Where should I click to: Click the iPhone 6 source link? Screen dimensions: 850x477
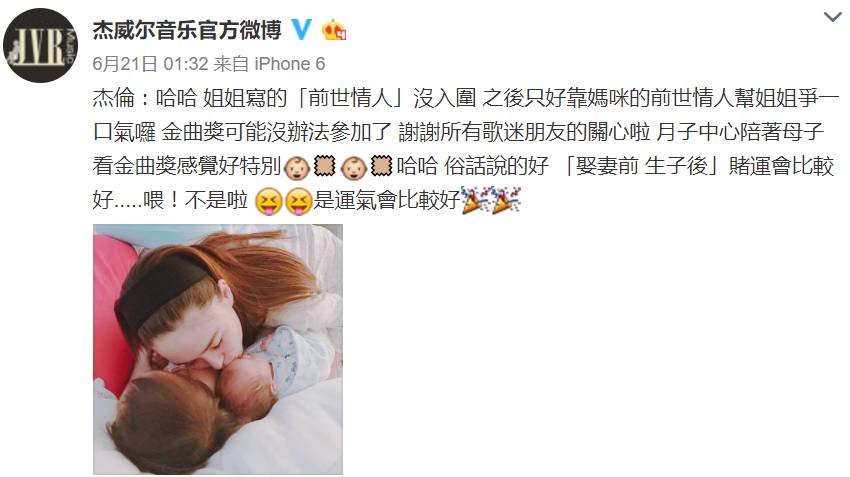pos(290,64)
